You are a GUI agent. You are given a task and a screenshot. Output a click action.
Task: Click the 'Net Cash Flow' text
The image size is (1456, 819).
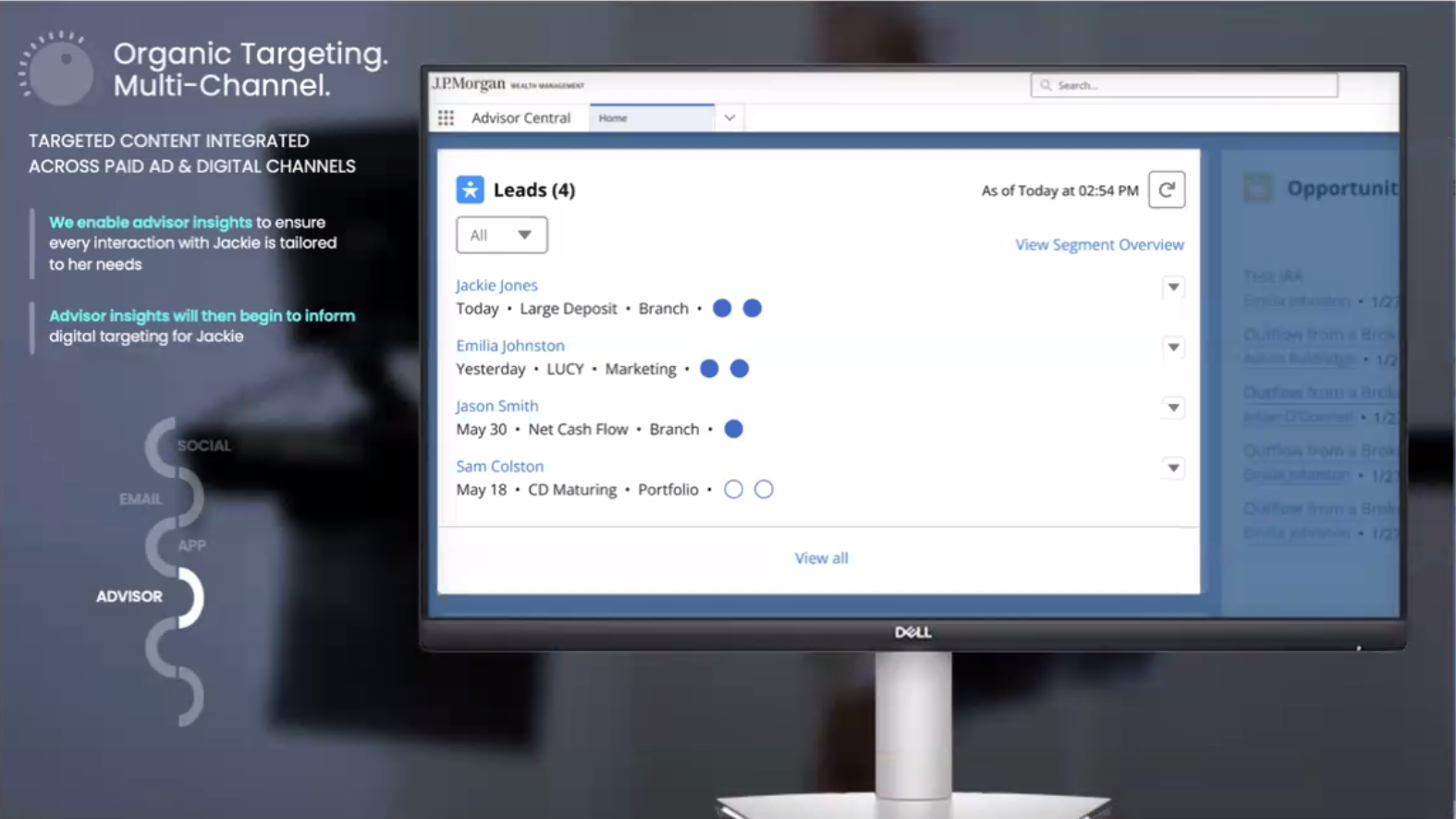[x=578, y=429]
